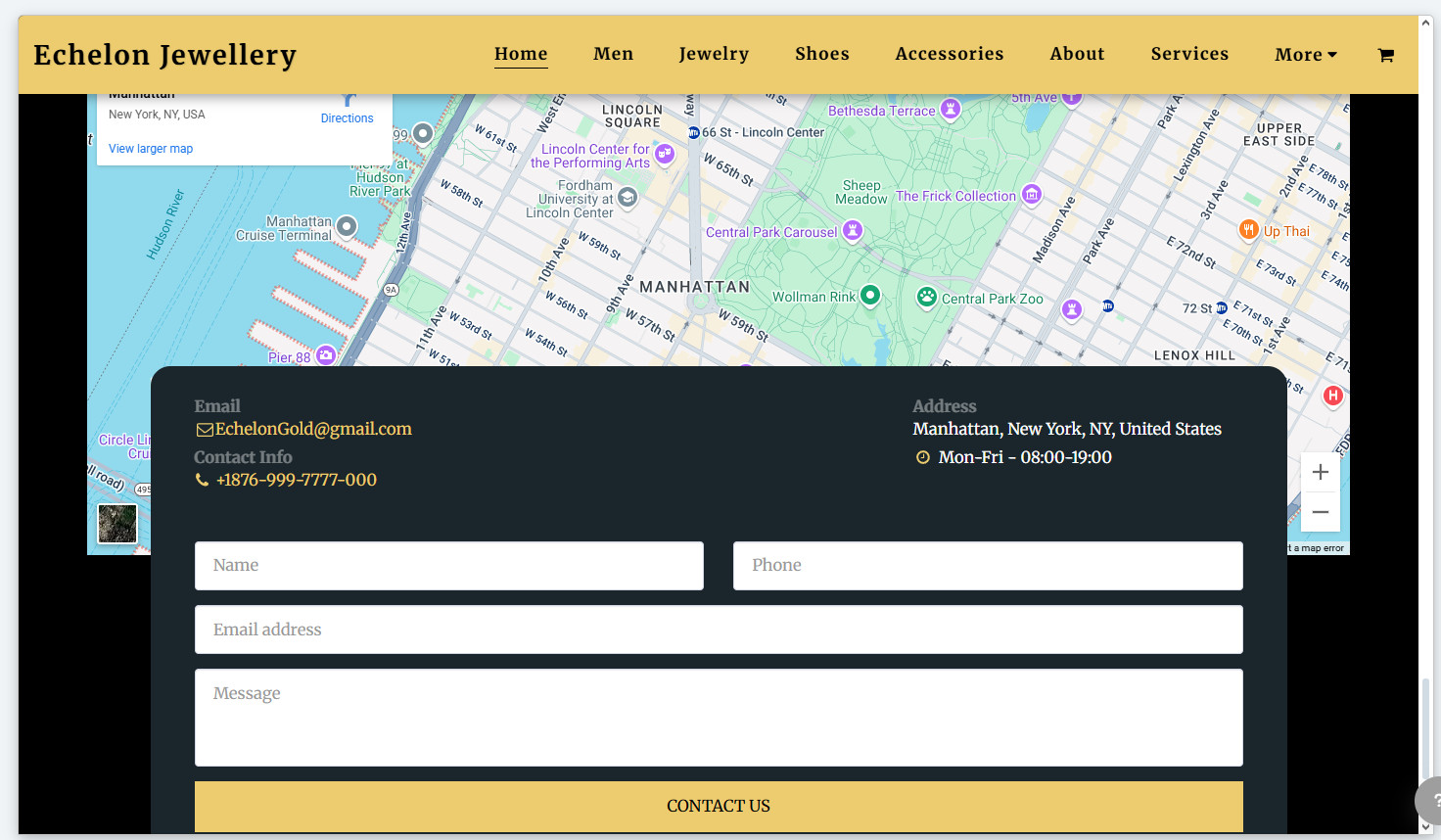Screen dimensions: 1441x840
Task: Click The Frick Collection museum pin
Action: [x=1032, y=194]
